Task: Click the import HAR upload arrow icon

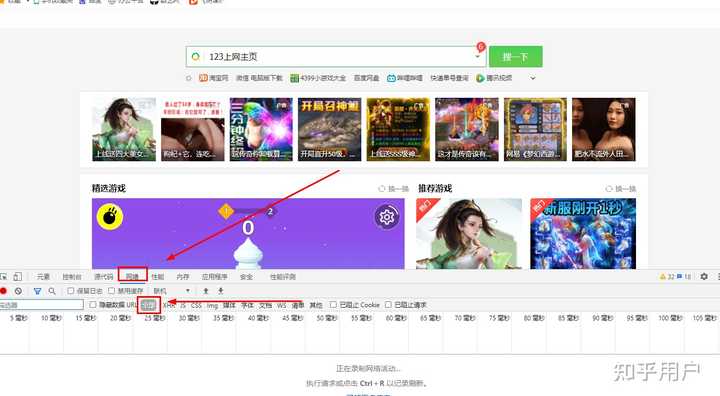Action: 206,291
